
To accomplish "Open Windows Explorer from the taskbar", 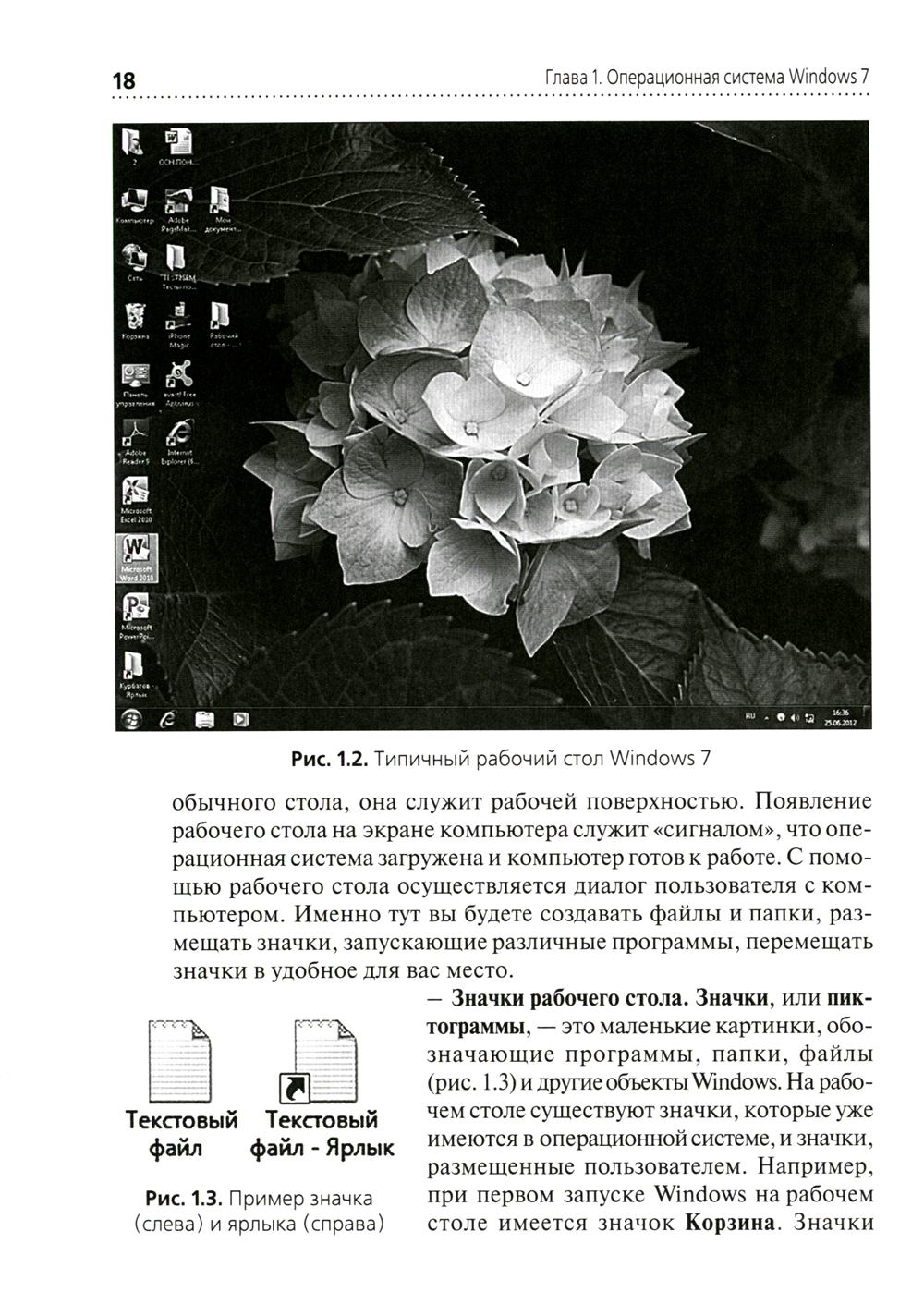I will point(204,718).
